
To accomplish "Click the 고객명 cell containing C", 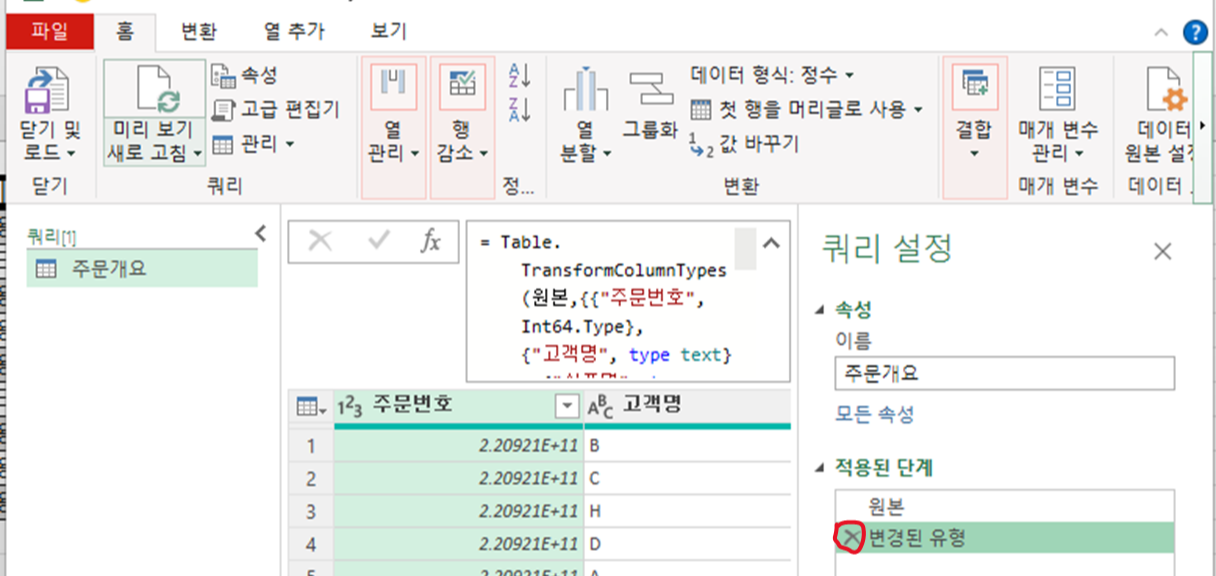I will click(687, 478).
